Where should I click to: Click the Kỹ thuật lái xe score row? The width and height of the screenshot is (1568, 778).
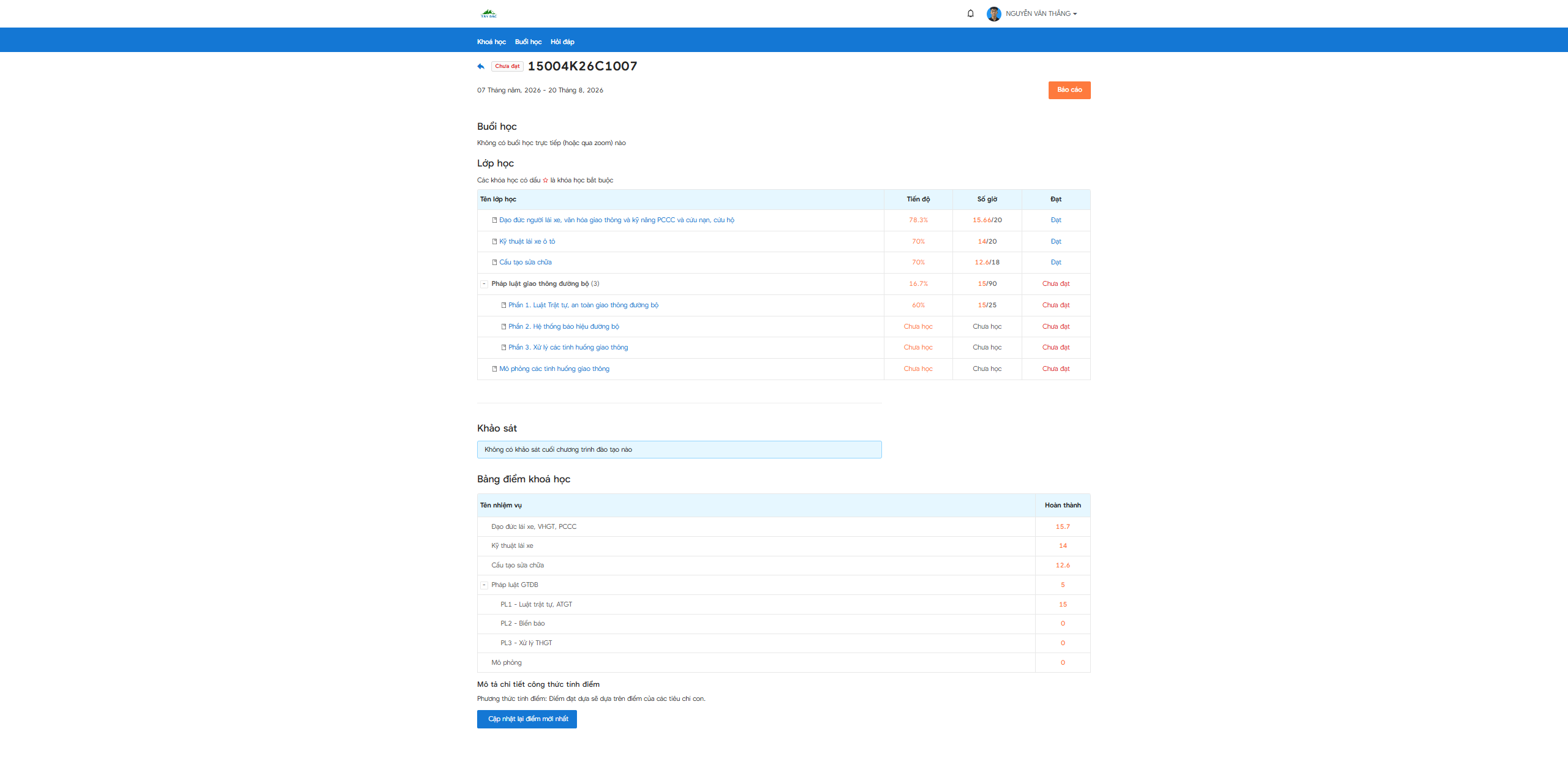(x=783, y=546)
